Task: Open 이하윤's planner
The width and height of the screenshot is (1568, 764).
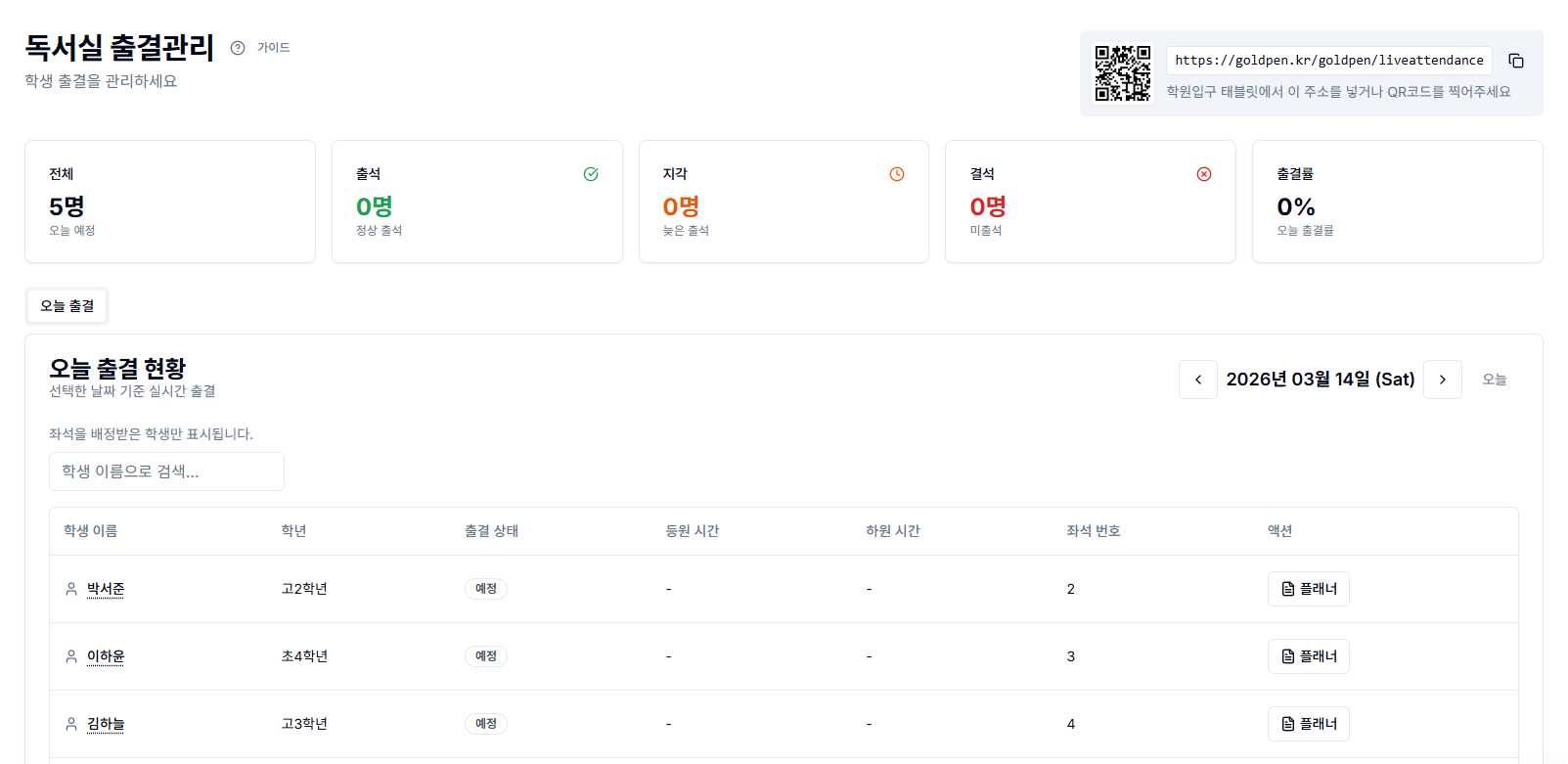Action: tap(1308, 656)
